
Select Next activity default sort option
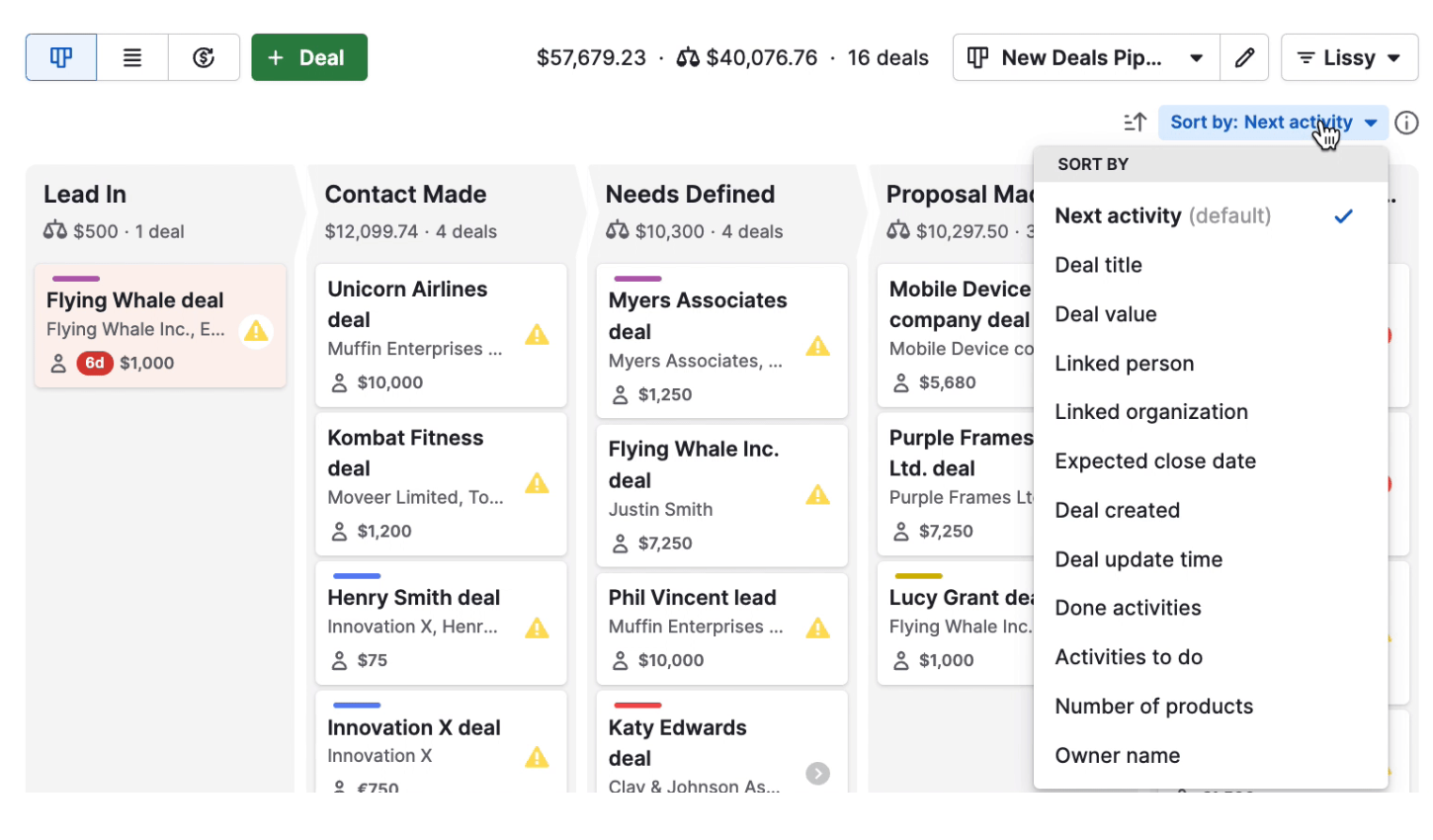click(1163, 216)
